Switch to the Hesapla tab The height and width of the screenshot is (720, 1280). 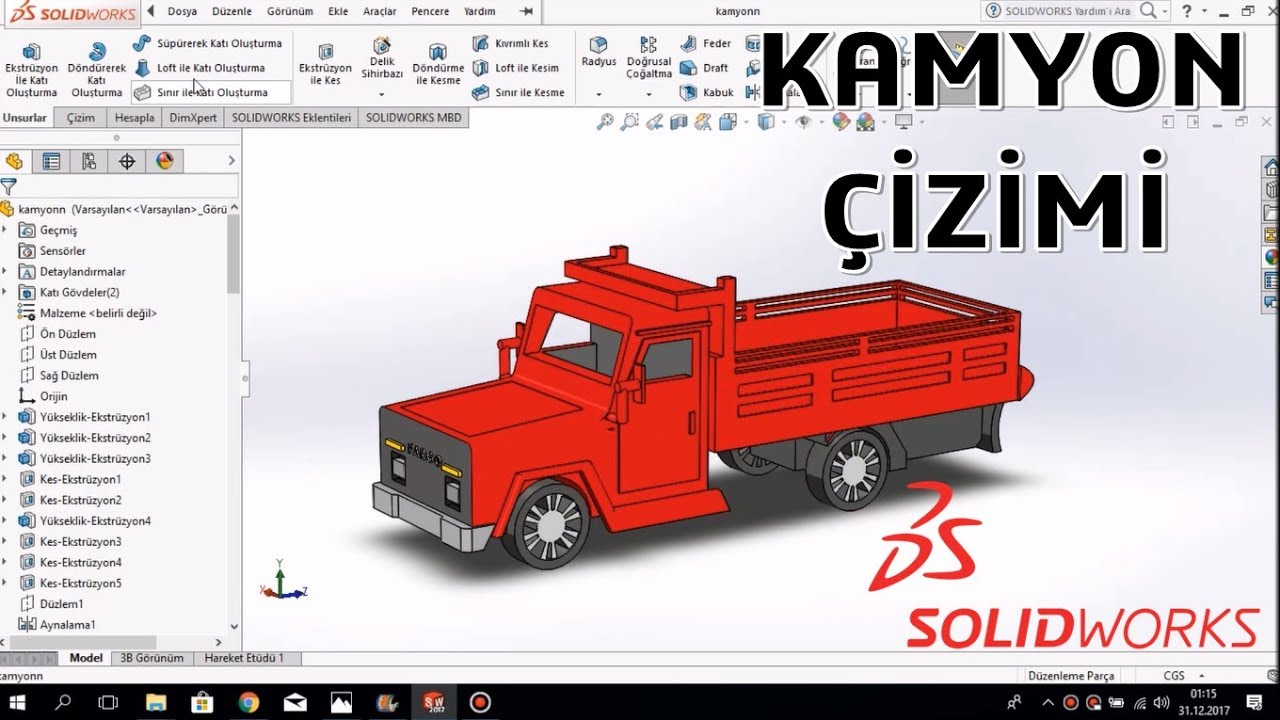pos(135,117)
